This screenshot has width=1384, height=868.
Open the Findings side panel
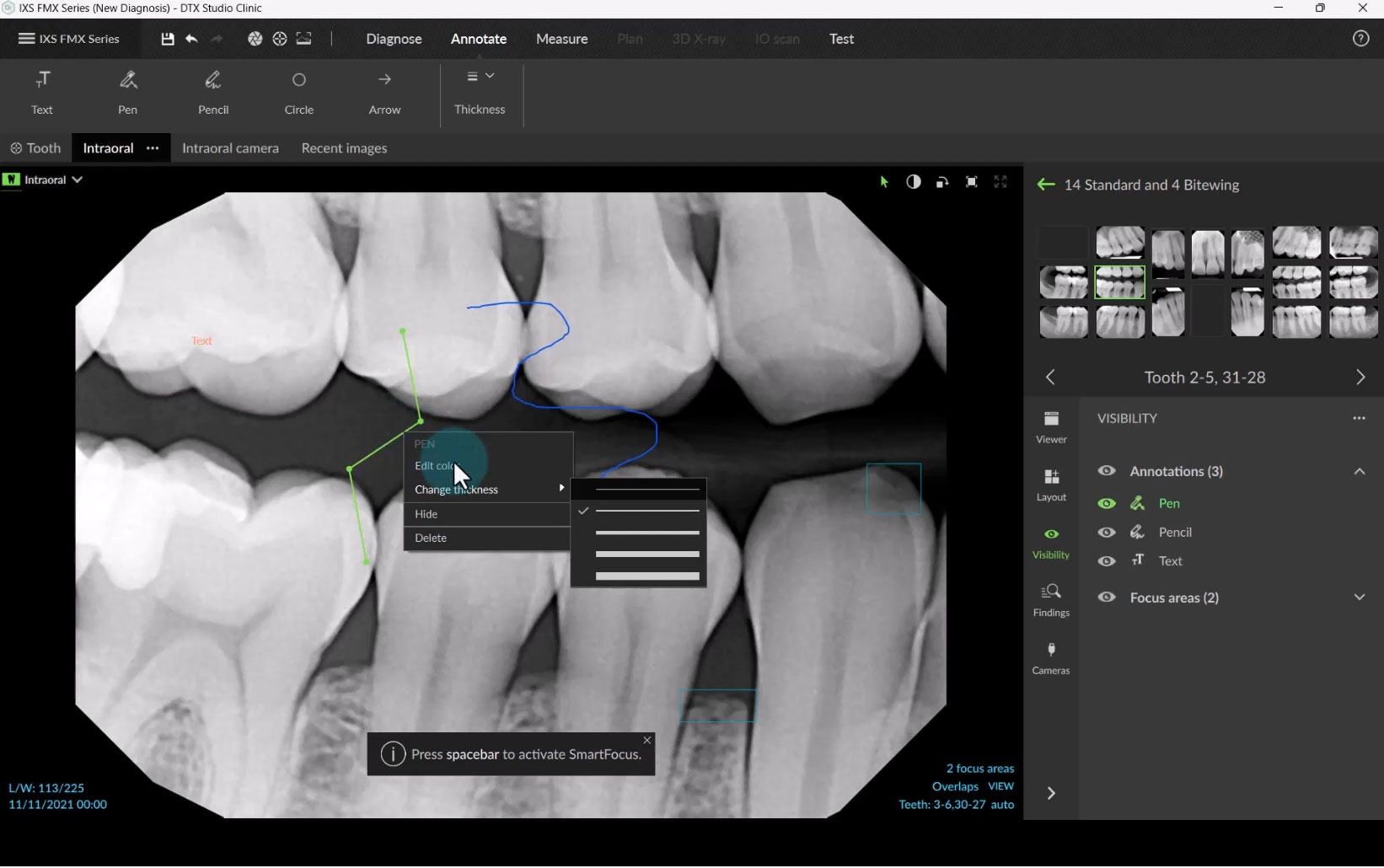click(x=1051, y=601)
